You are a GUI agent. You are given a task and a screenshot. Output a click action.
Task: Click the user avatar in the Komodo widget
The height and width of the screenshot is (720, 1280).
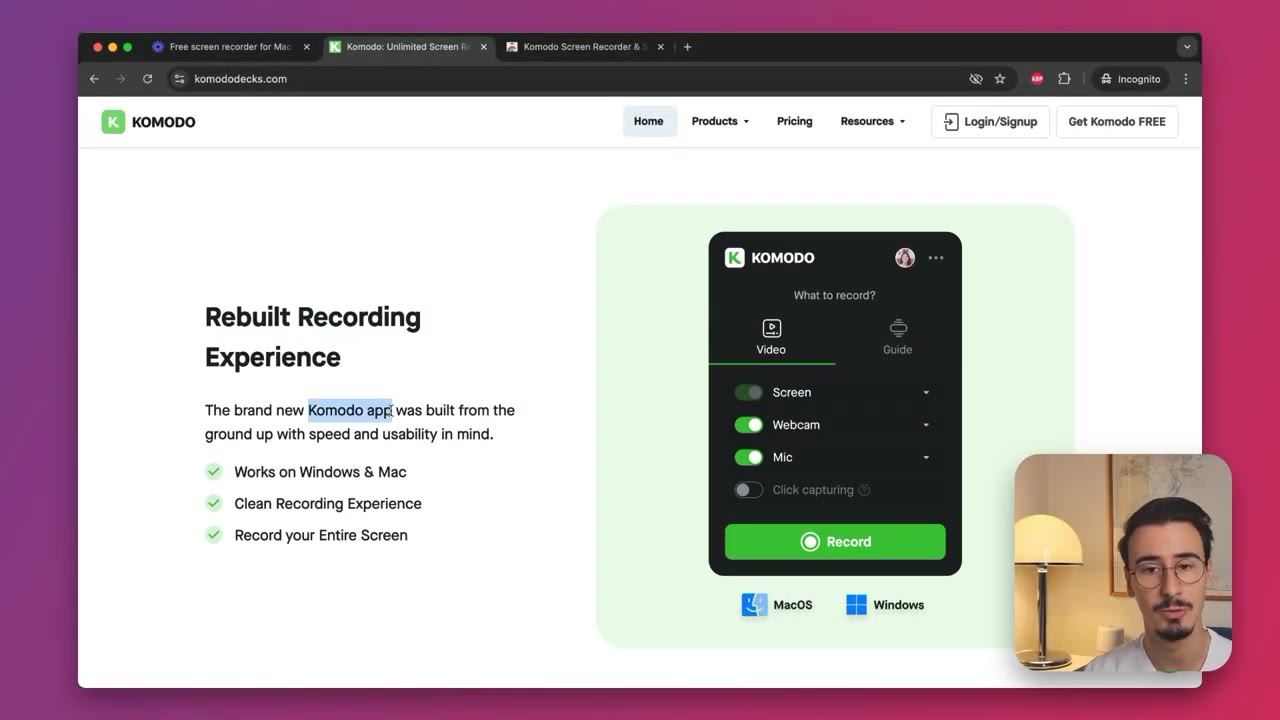905,258
